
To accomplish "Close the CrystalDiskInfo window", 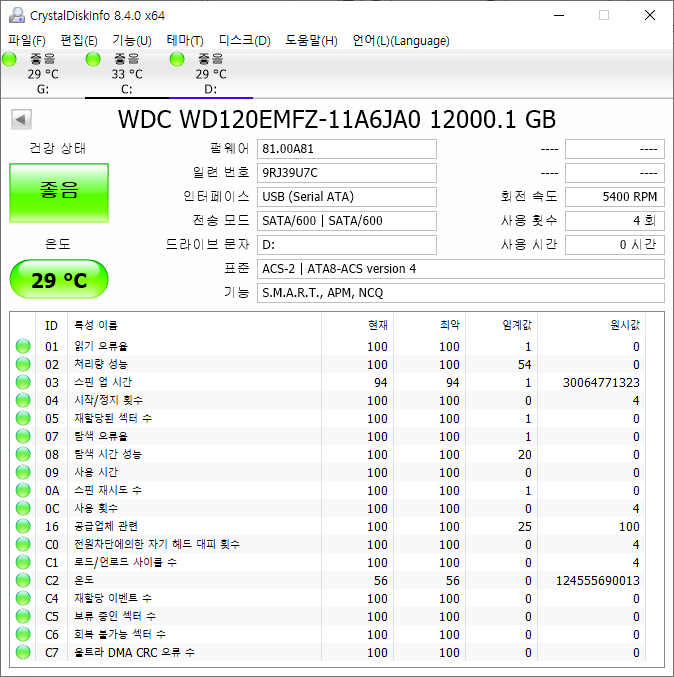I will click(x=649, y=16).
